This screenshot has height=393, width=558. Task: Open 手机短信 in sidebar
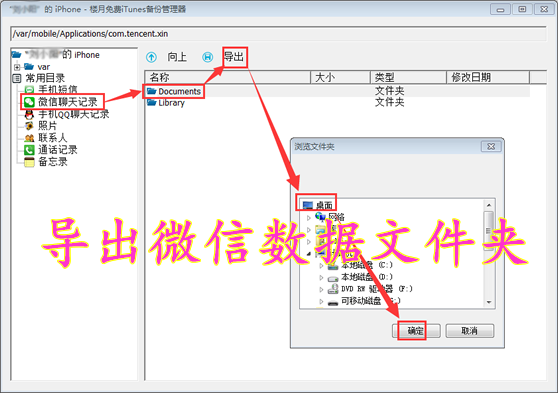point(58,89)
